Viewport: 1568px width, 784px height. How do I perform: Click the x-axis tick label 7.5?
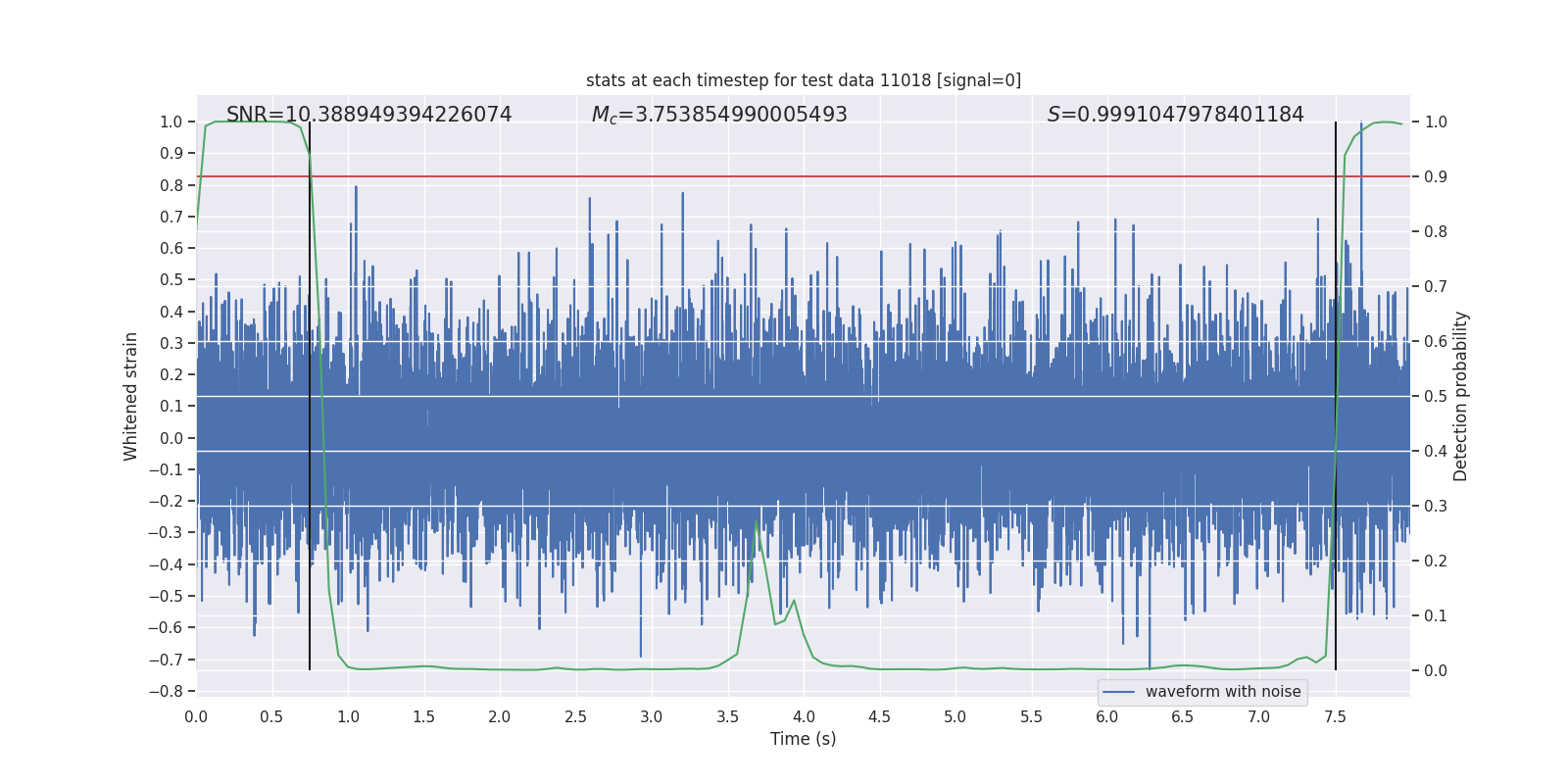1335,716
